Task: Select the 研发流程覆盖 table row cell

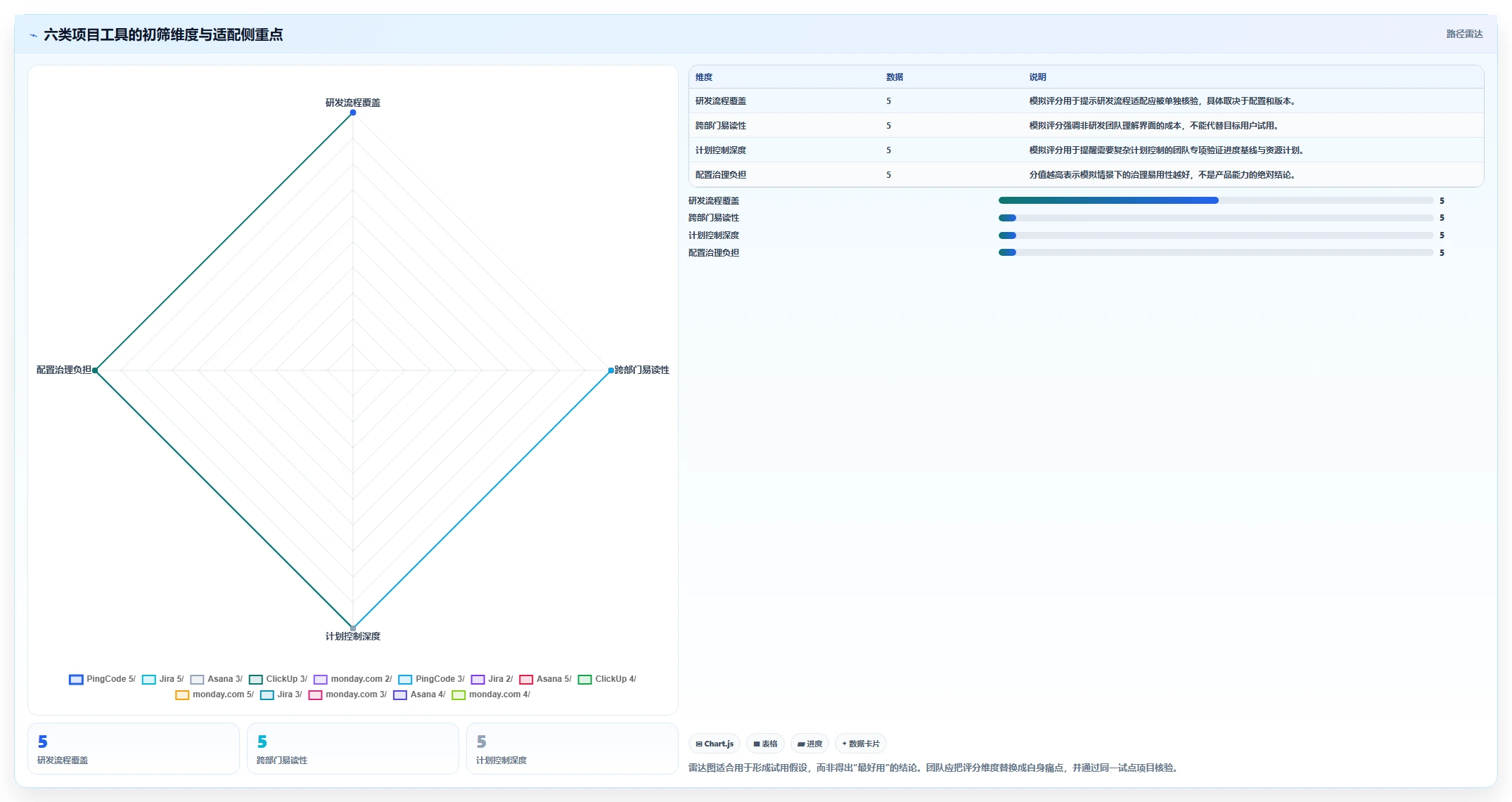Action: click(721, 101)
